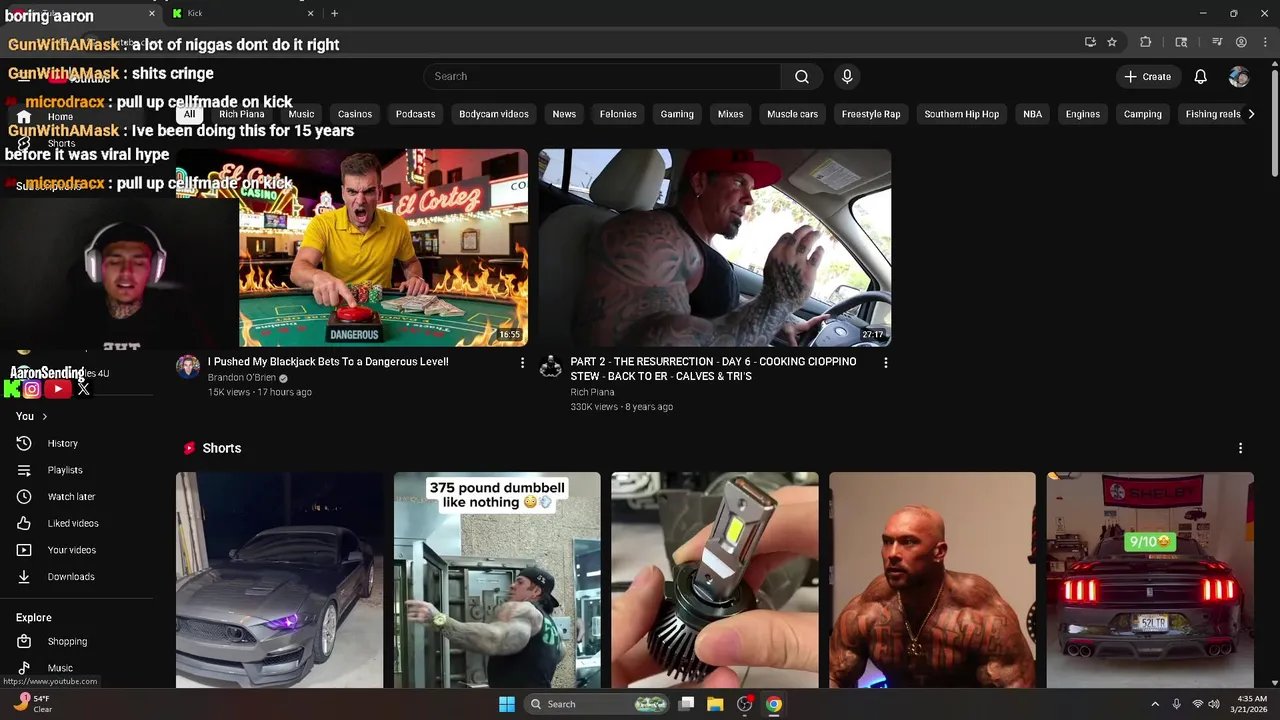The width and height of the screenshot is (1280, 720).
Task: Open Shorts shelf options menu
Action: (1240, 448)
